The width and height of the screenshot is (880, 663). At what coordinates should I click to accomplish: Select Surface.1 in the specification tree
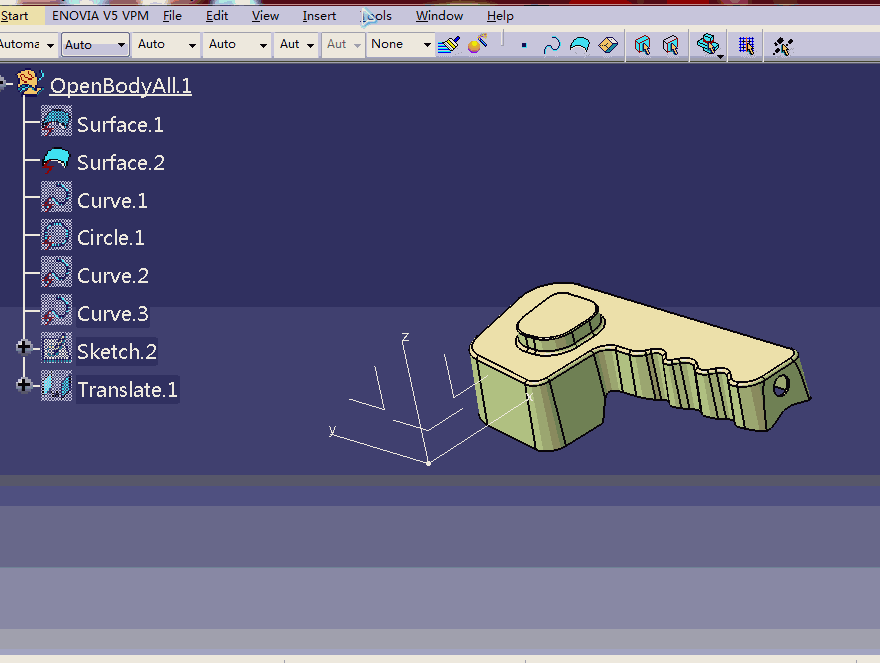click(x=120, y=125)
